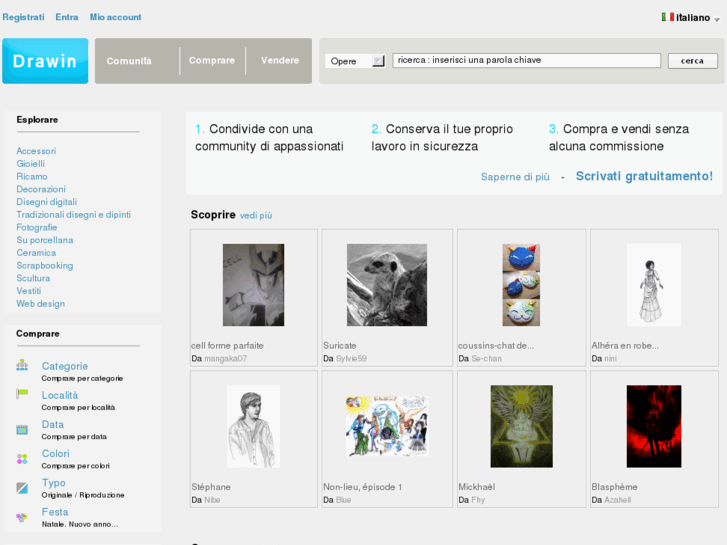The image size is (727, 545).
Task: Click the Stéphane title text
Action: pos(211,487)
